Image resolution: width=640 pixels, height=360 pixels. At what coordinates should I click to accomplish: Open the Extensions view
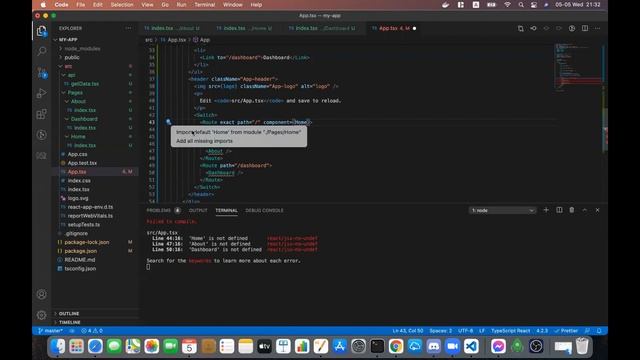[42, 114]
